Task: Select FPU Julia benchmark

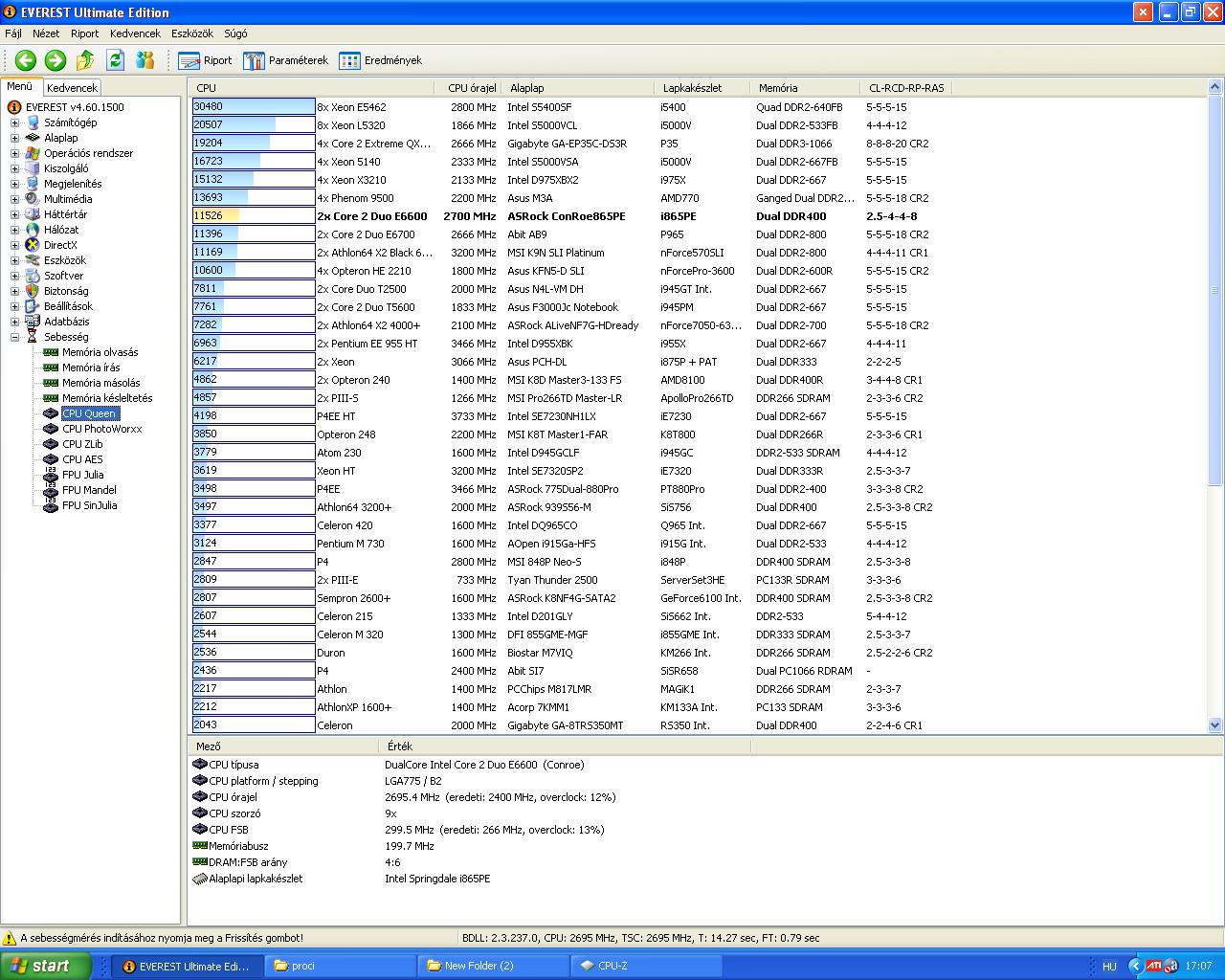Action: coord(83,475)
